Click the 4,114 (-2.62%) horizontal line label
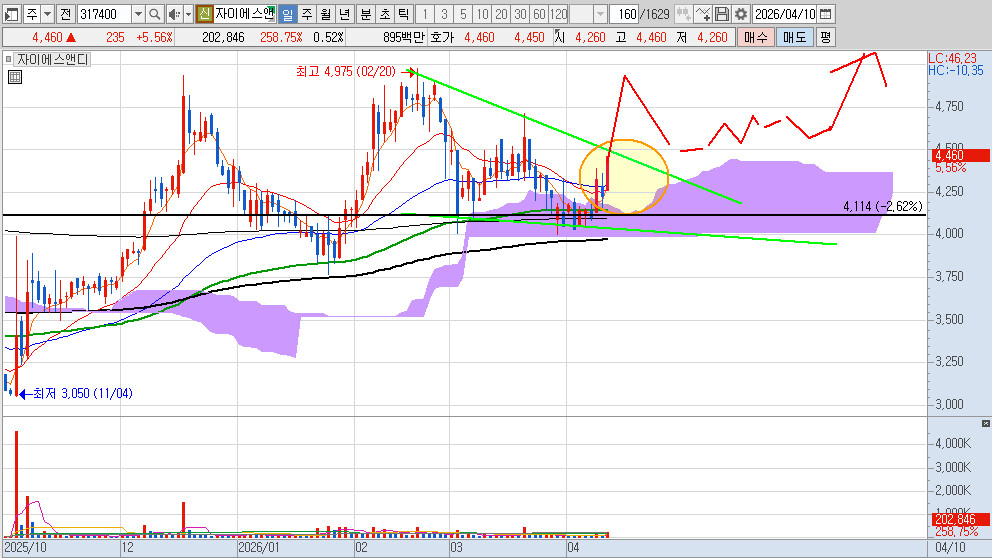 pyautogui.click(x=883, y=206)
